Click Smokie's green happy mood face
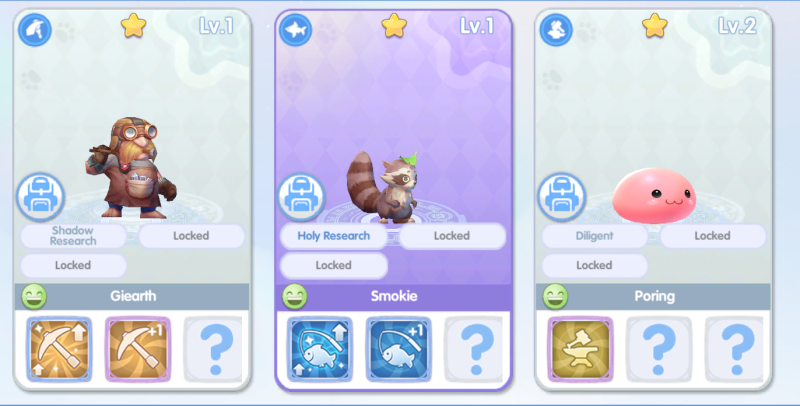 (x=294, y=296)
